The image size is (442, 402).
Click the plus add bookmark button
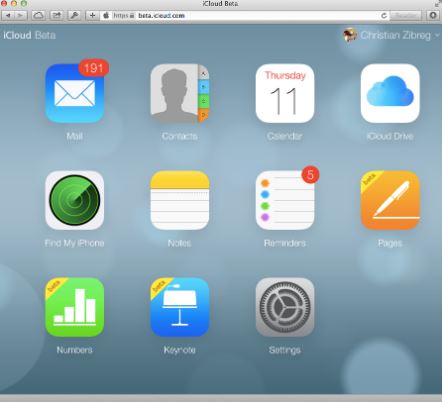pos(92,15)
